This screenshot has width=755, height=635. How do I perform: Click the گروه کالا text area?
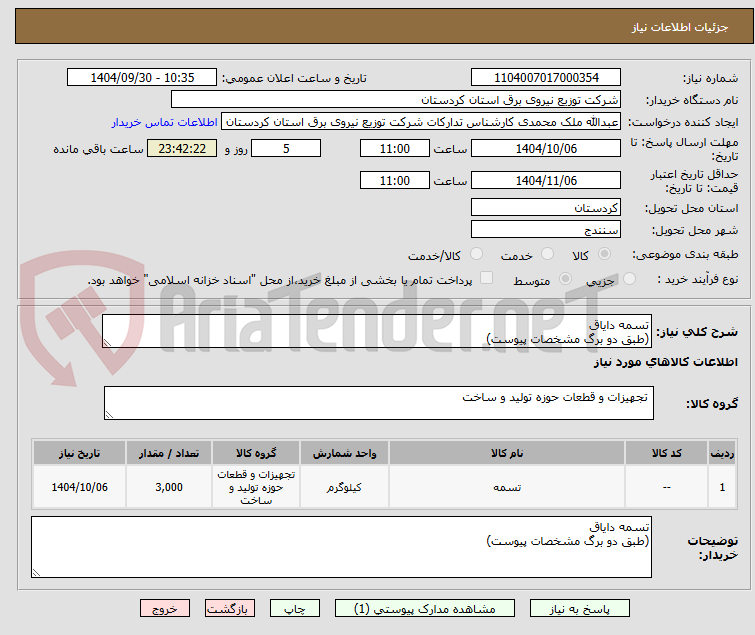point(379,403)
